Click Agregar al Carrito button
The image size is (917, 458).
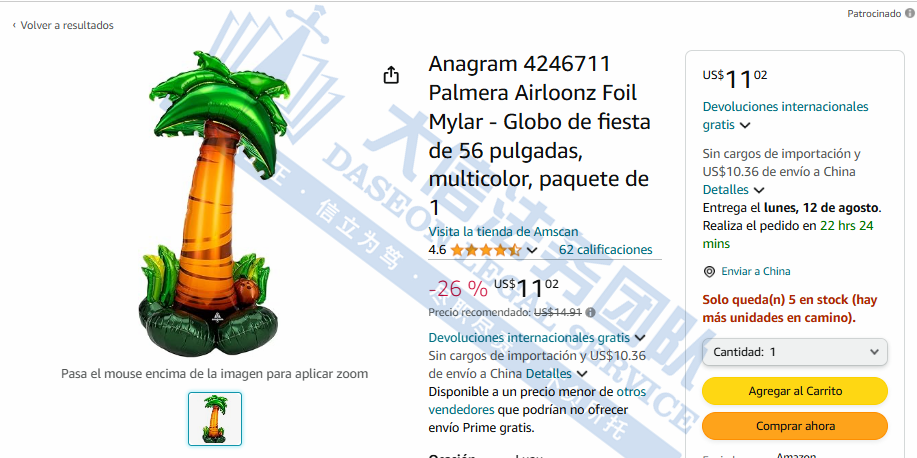795,391
